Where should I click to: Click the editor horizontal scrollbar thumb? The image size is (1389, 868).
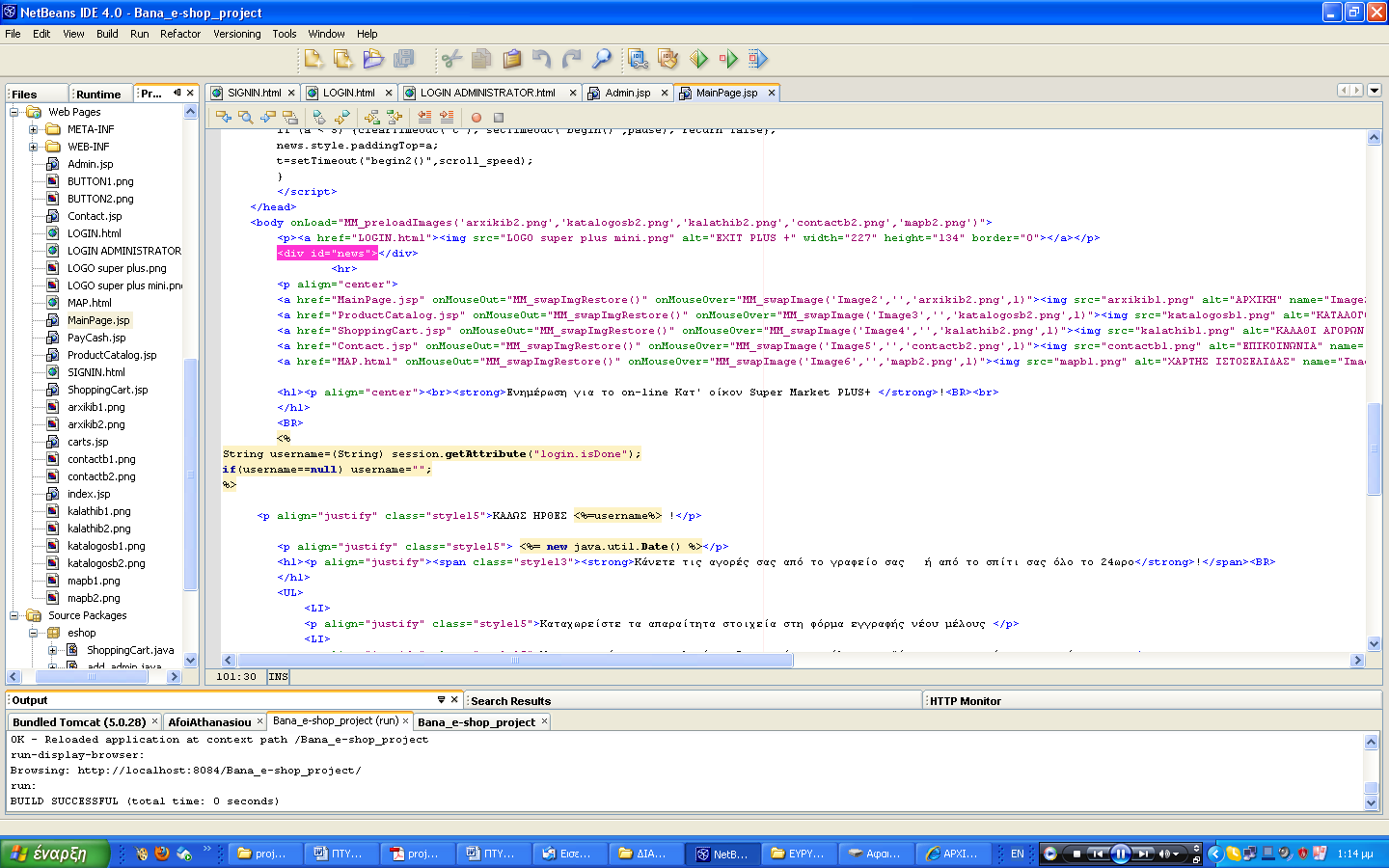(515, 661)
